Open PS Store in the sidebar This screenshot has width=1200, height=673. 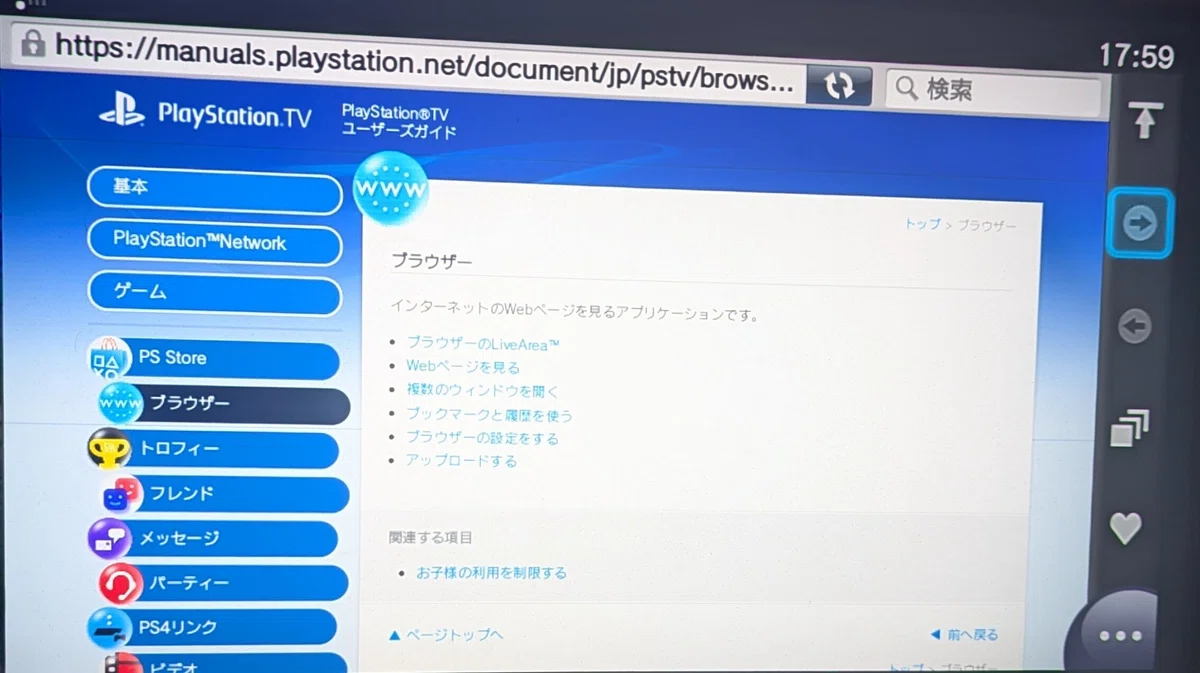pos(214,360)
